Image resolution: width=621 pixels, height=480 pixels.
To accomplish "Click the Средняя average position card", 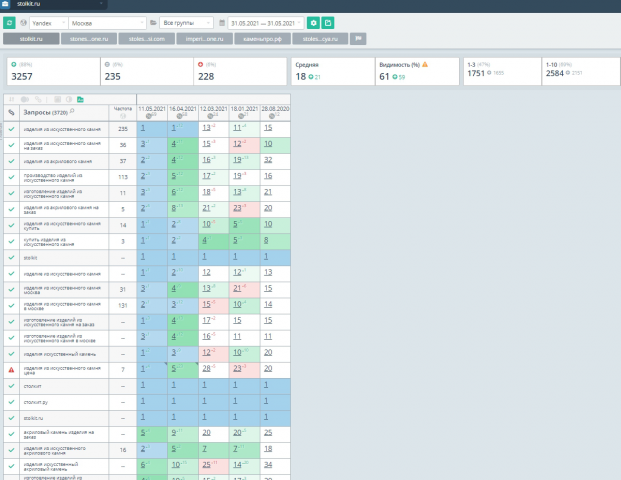I will coord(333,71).
